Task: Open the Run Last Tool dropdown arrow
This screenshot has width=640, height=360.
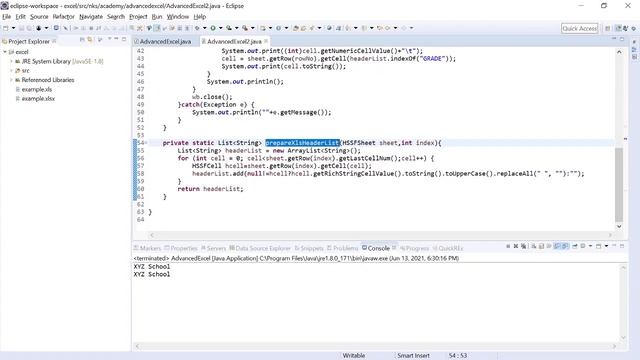Action: tap(253, 28)
